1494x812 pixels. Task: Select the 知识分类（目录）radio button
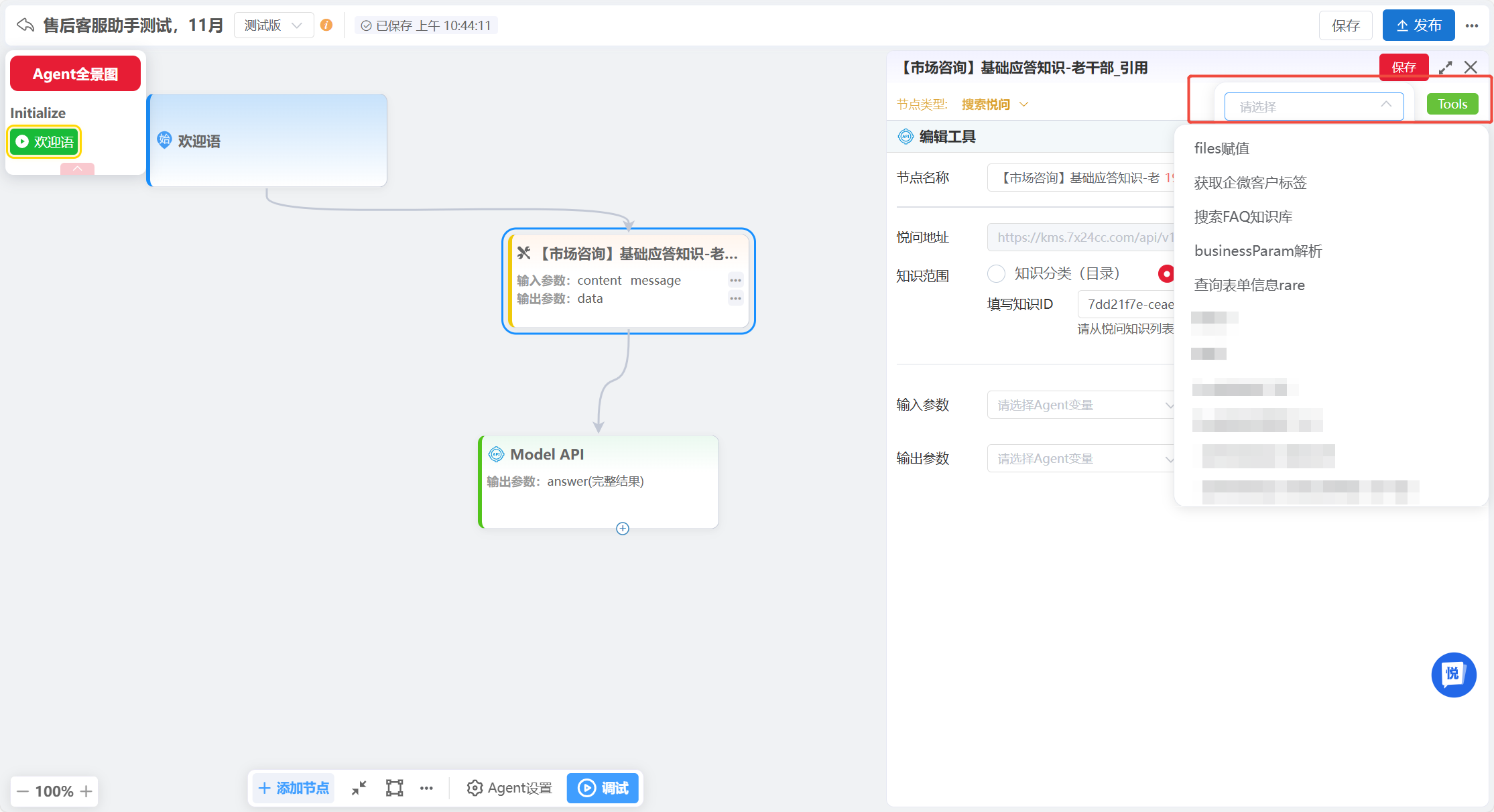click(x=997, y=273)
